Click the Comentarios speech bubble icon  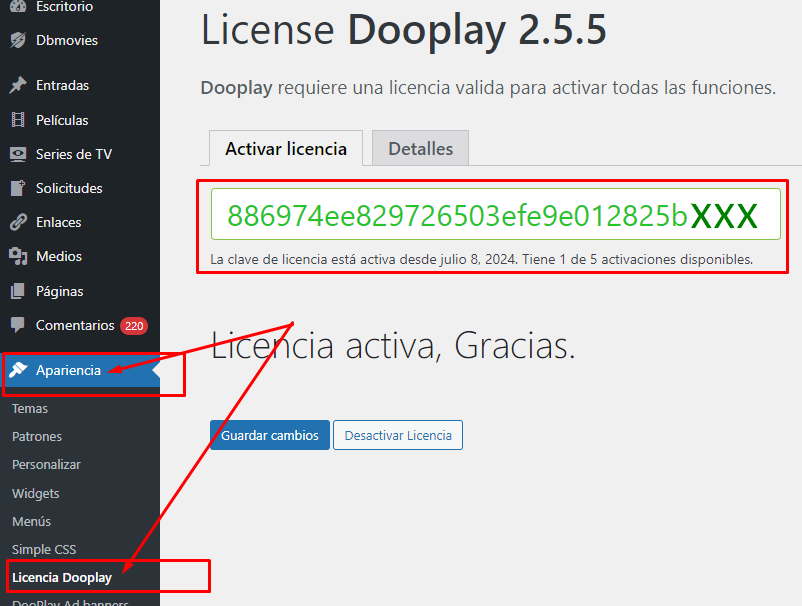coord(18,325)
